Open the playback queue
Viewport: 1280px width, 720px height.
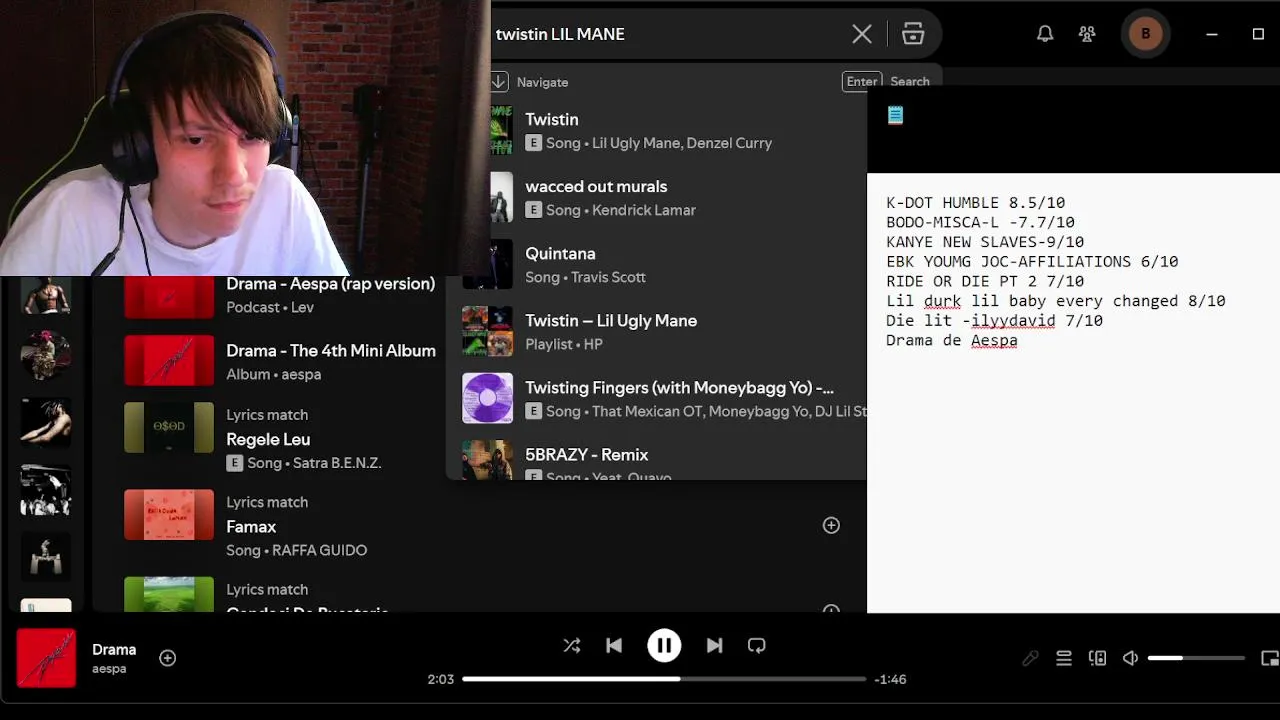[1064, 658]
